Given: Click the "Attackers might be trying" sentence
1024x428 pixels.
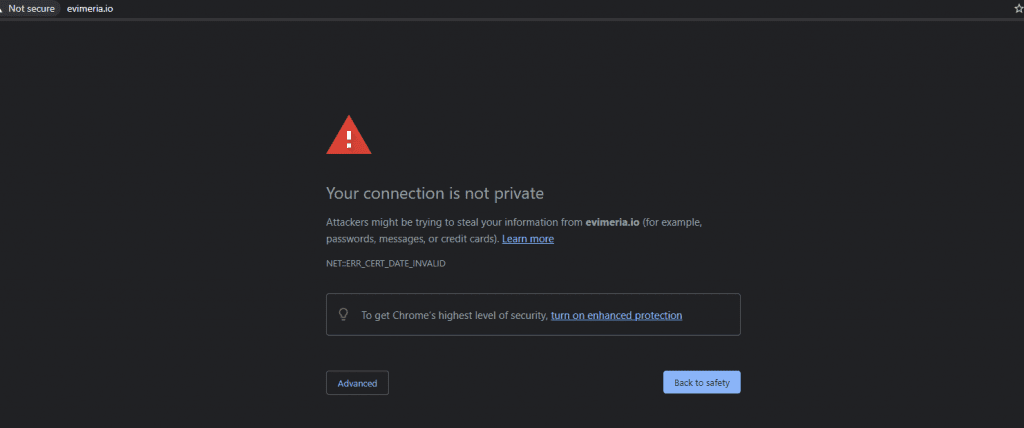Looking at the screenshot, I should (x=381, y=222).
